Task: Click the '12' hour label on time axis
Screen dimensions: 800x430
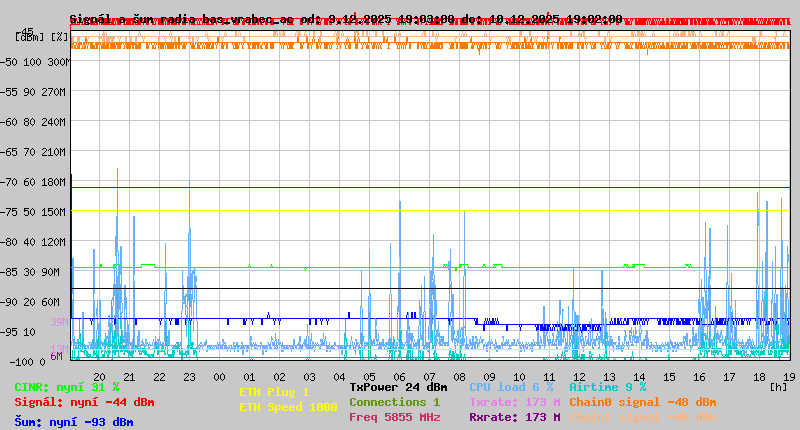Action: click(x=579, y=377)
